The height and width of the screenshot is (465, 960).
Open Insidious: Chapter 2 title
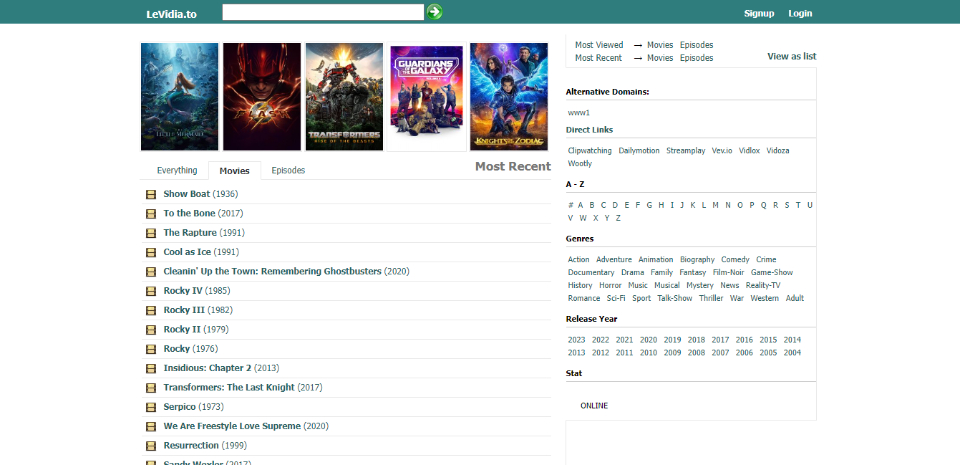[x=221, y=368]
